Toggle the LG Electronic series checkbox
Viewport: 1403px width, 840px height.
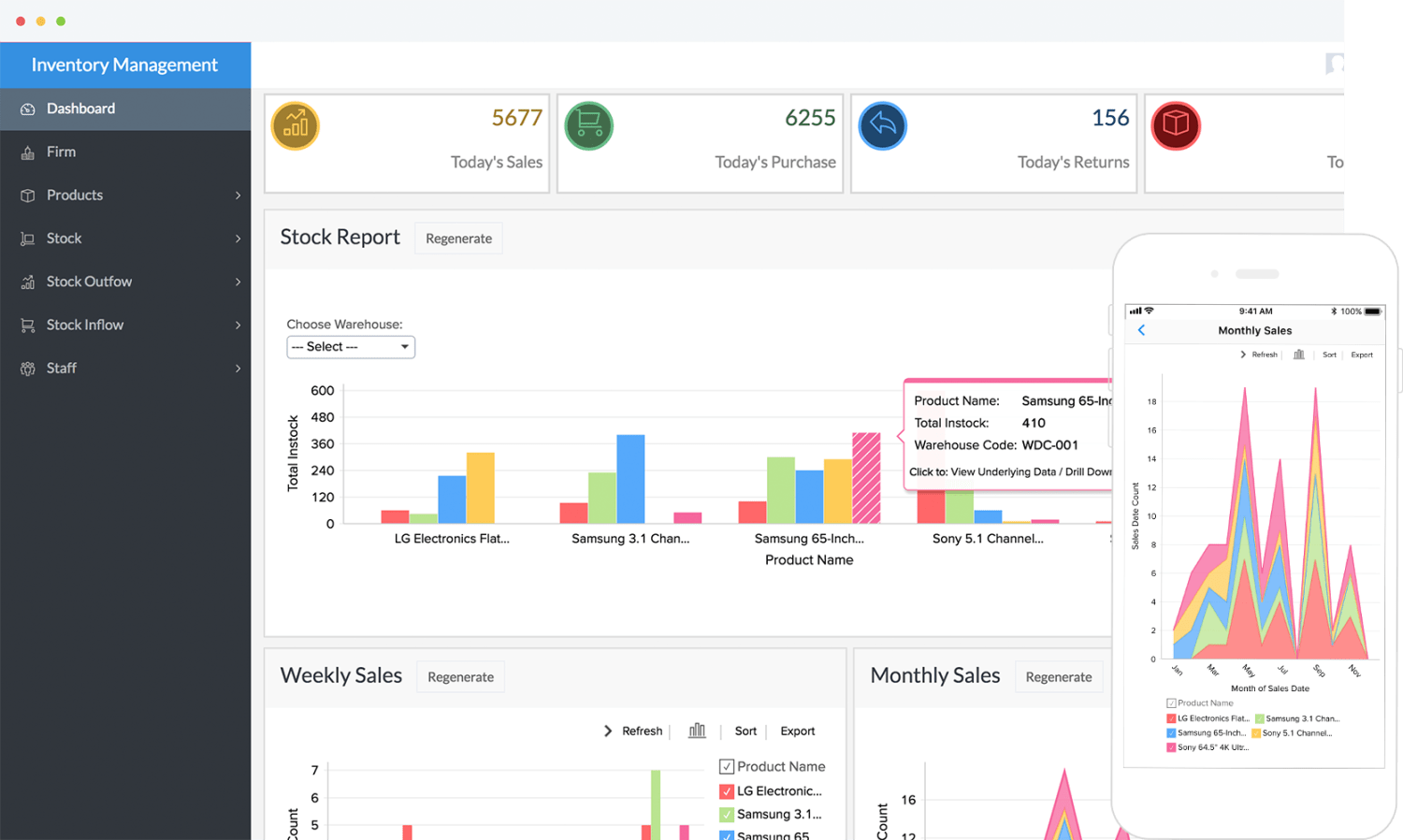[x=727, y=790]
